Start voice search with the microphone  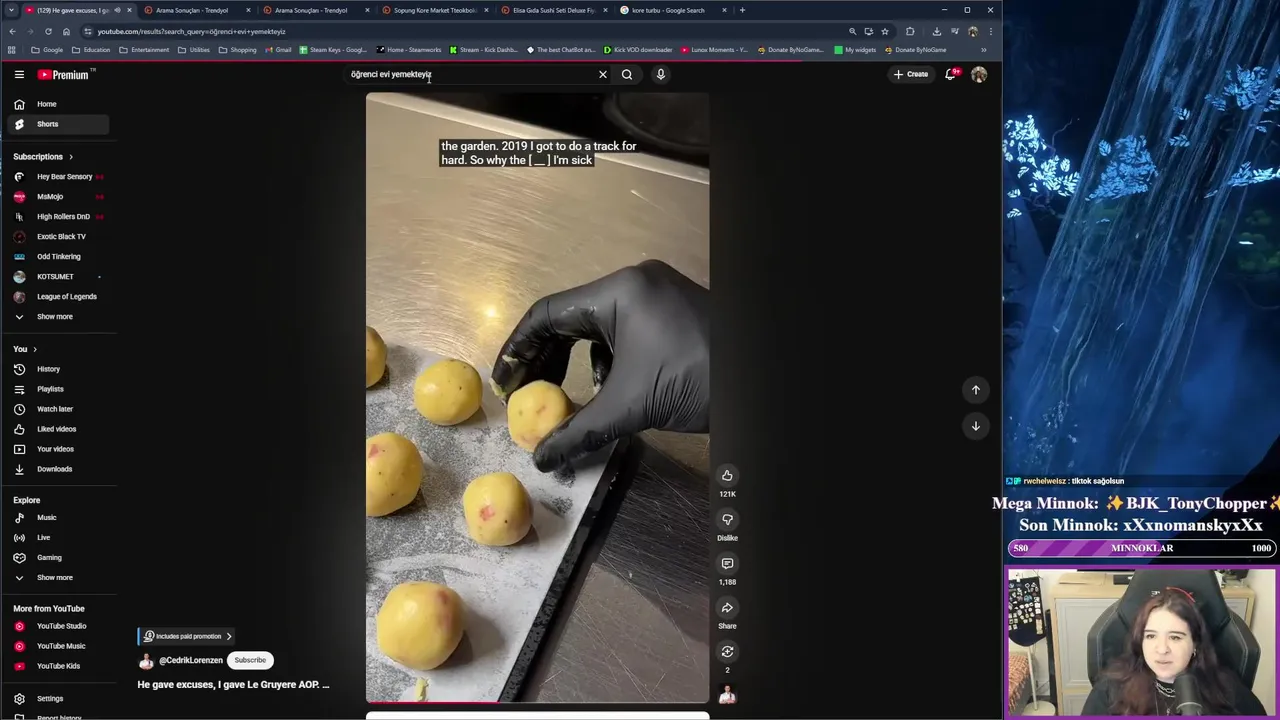click(661, 74)
